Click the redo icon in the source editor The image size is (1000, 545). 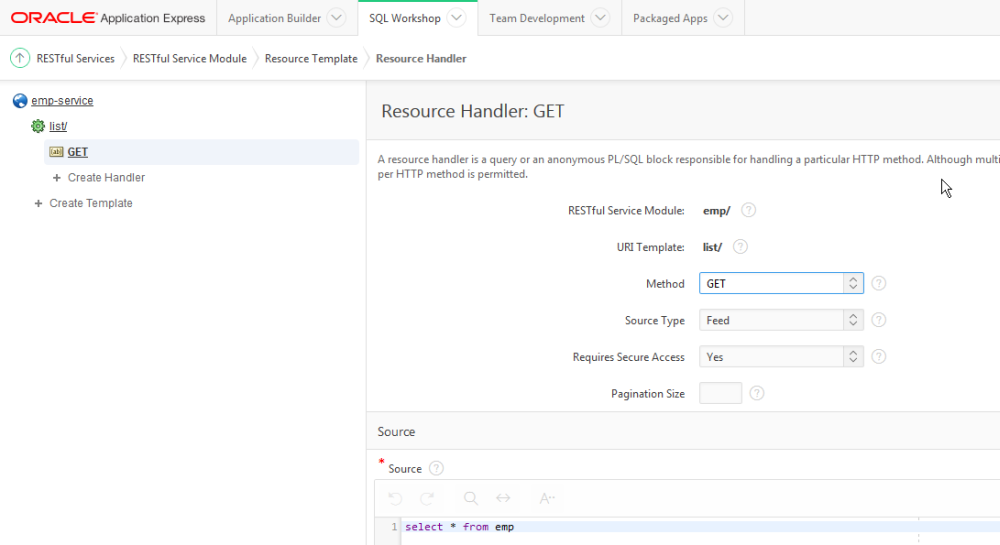pyautogui.click(x=427, y=498)
